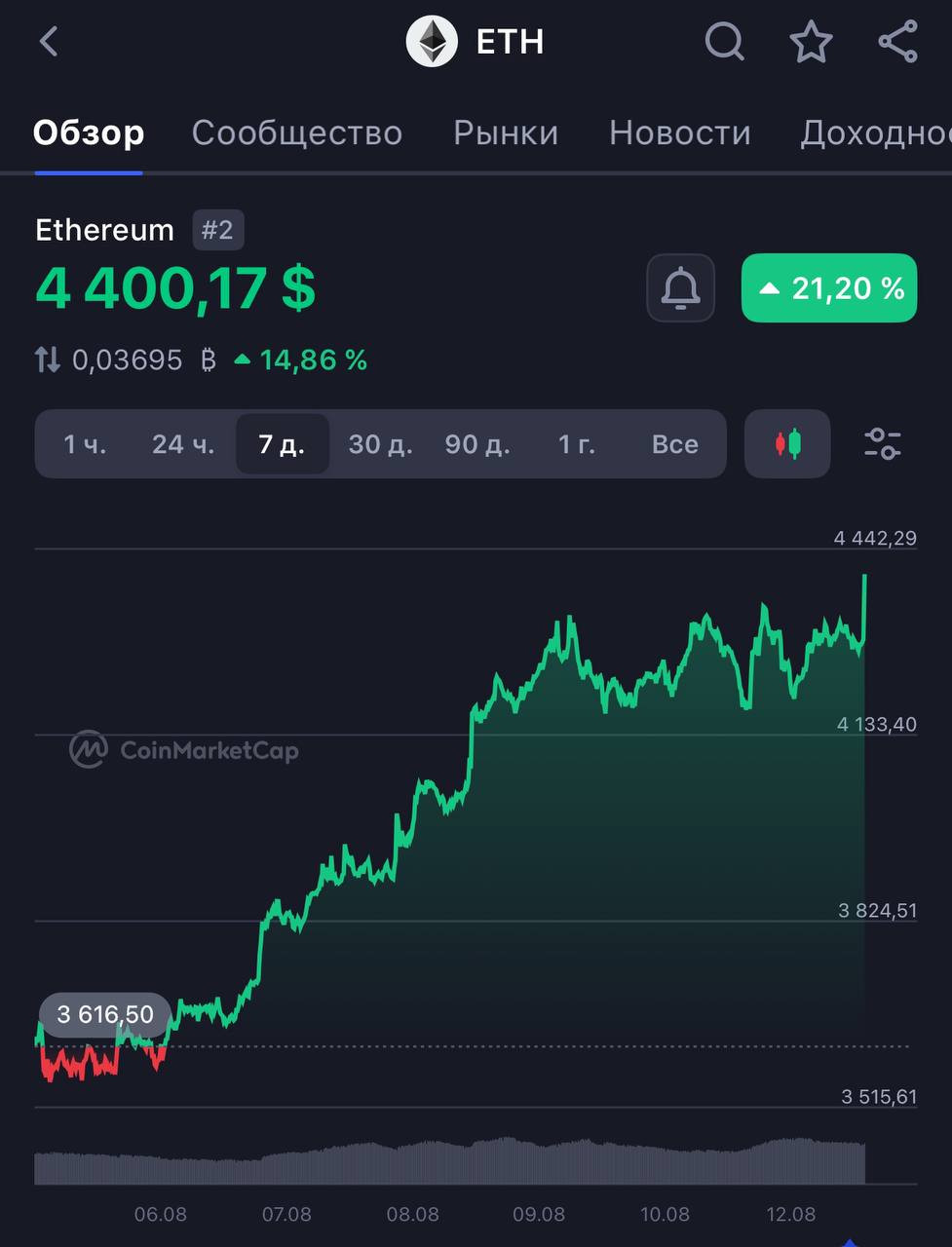Screen dimensions: 952x1247
Task: Select the 1 ч. timeframe
Action: click(85, 444)
